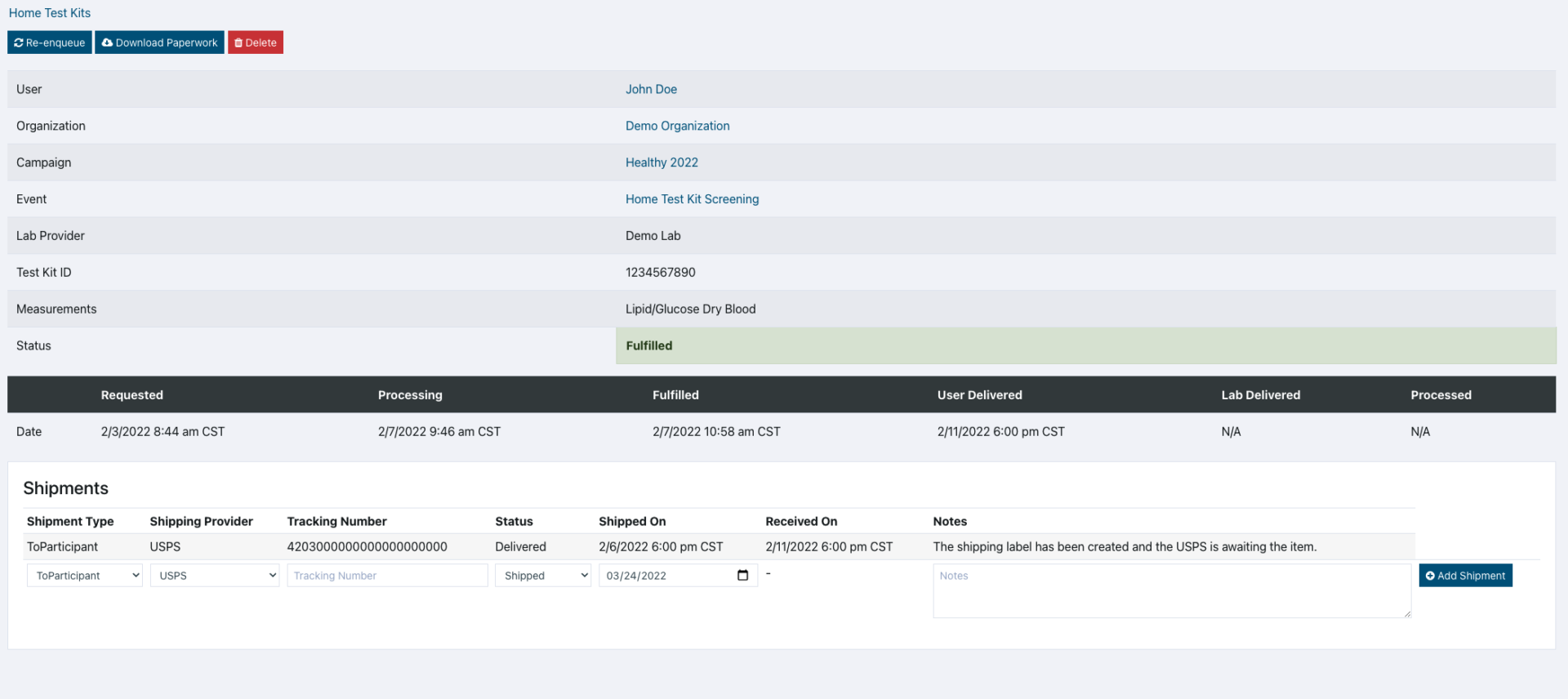Expand the ToParticipant shipment type dropdown

click(85, 576)
